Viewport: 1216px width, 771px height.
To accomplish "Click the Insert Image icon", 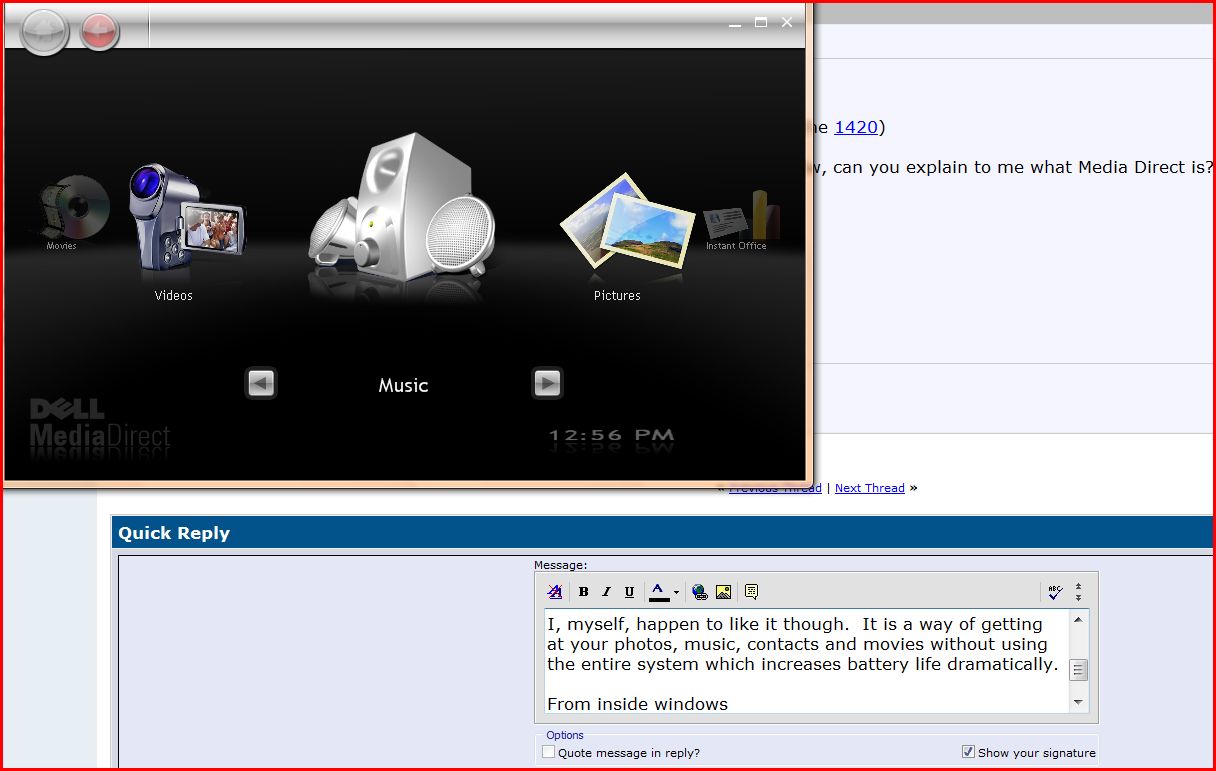I will click(724, 592).
